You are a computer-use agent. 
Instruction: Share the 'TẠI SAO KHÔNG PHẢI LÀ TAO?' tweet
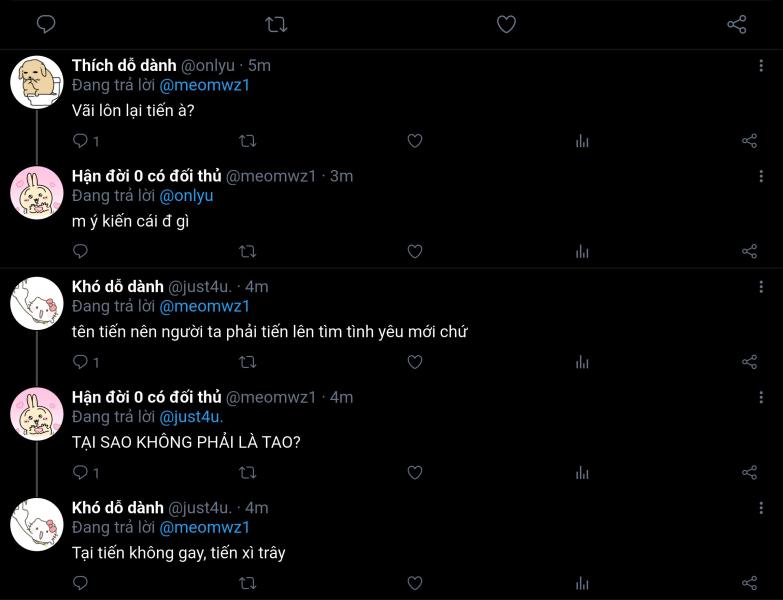[x=749, y=472]
